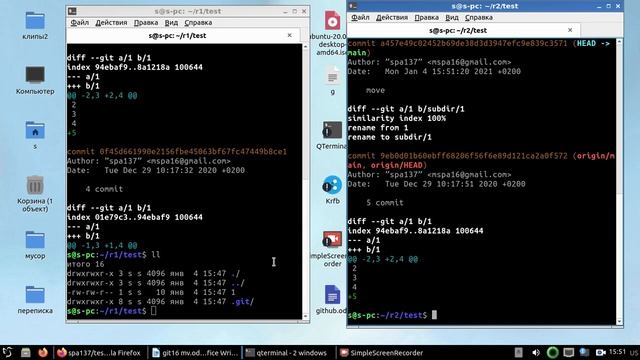Open Правка menu in r2/test terminal
This screenshot has width=640, height=360.
click(427, 17)
